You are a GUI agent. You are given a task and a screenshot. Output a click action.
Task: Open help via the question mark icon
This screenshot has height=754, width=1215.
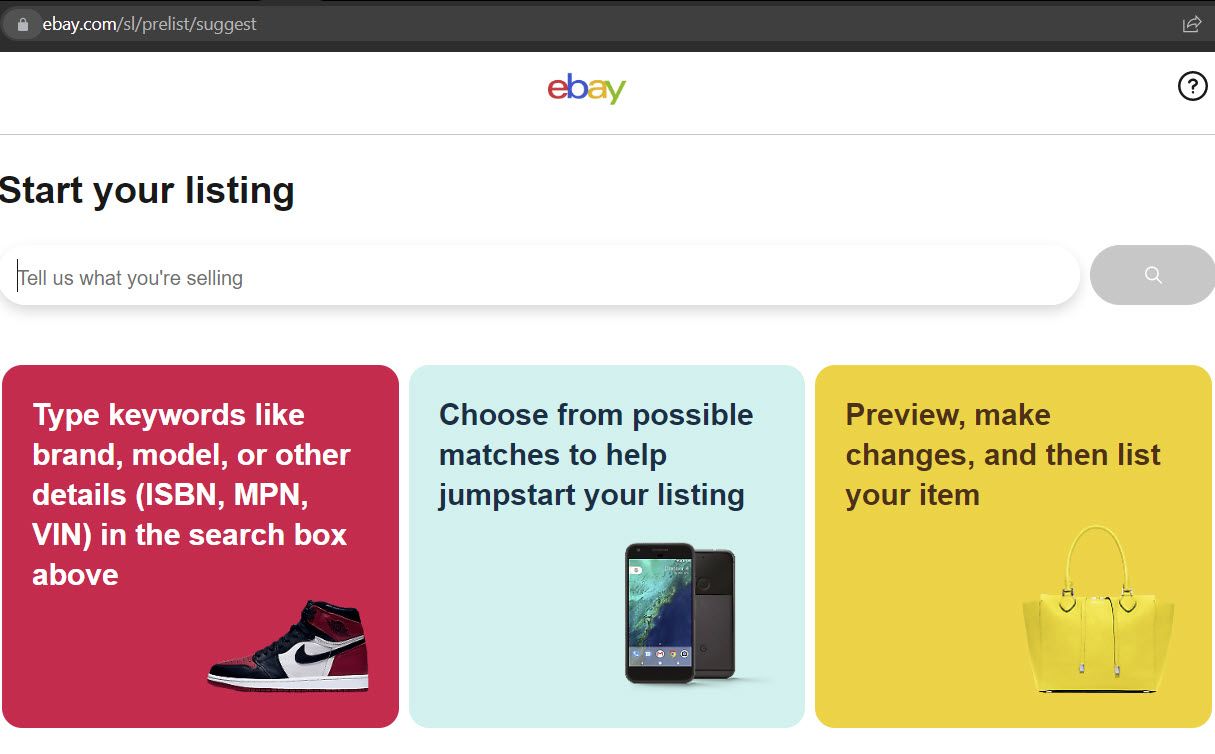(1192, 88)
